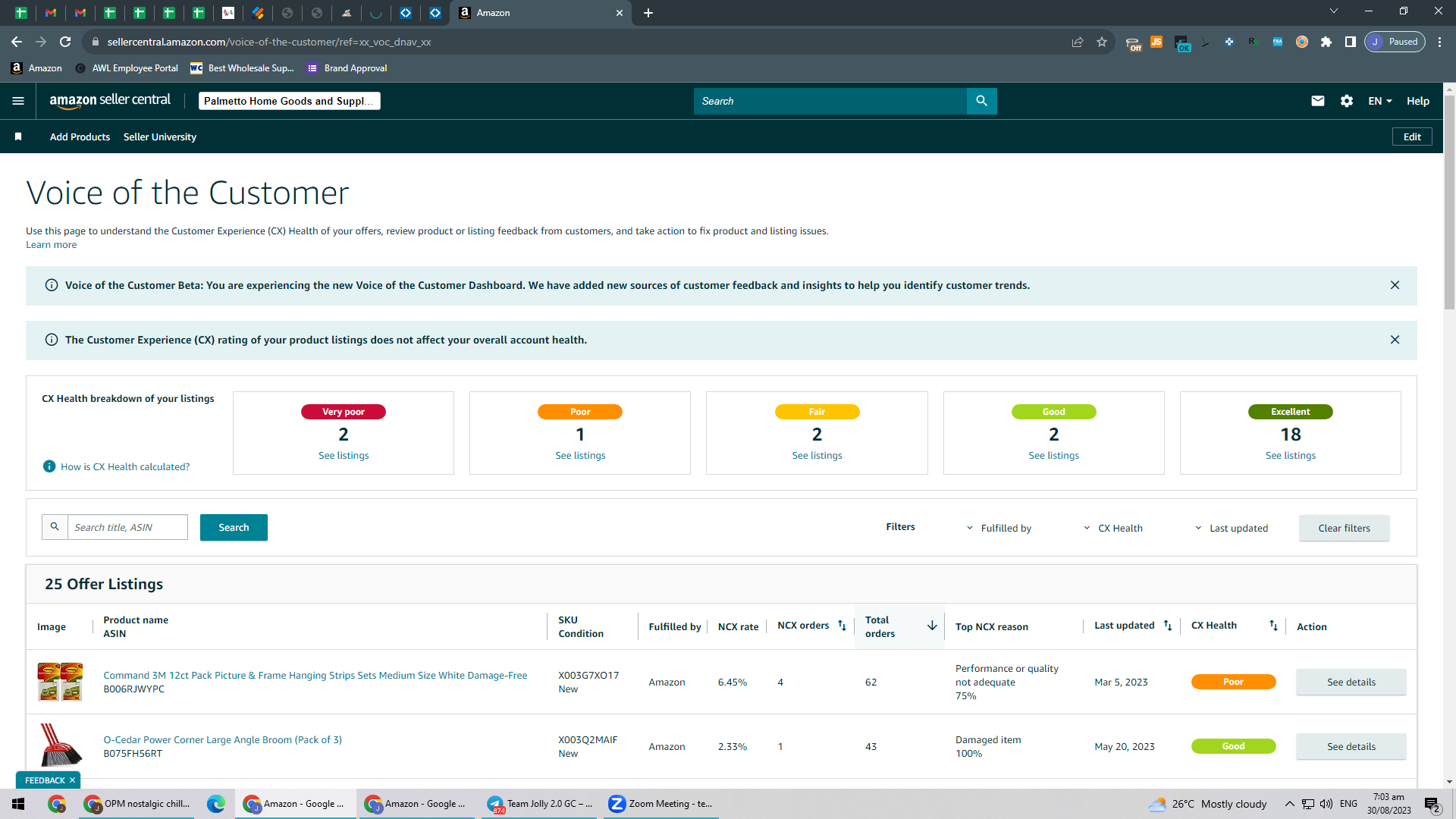This screenshot has width=1456, height=819.
Task: Open Chrome three-dot menu
Action: pos(1439,42)
